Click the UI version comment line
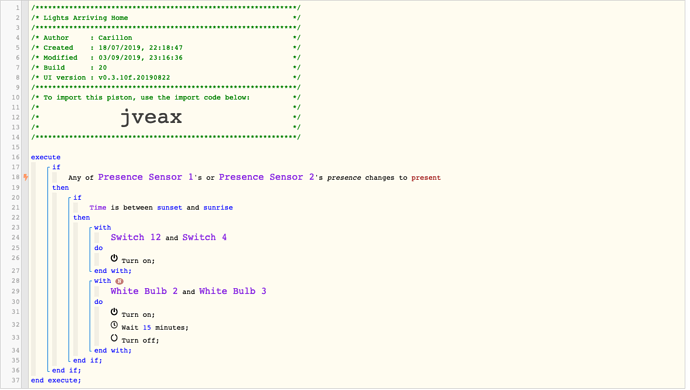690x390 pixels. (165, 77)
